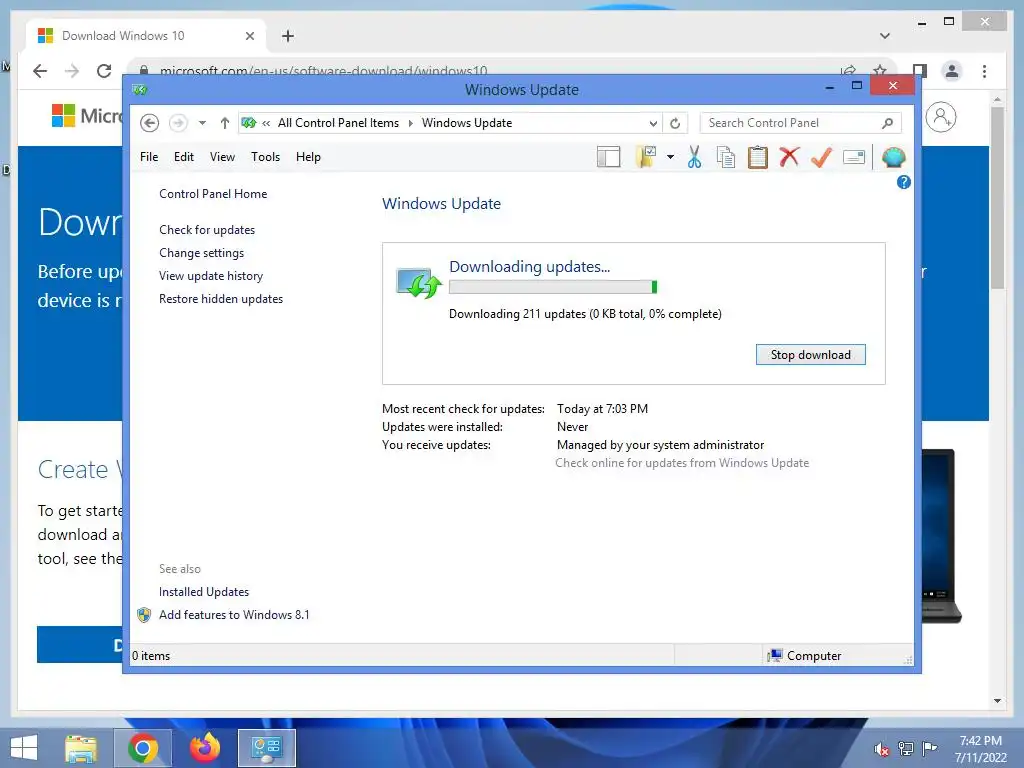The width and height of the screenshot is (1024, 768).
Task: Click the red X Delete toolbar icon
Action: pos(789,157)
